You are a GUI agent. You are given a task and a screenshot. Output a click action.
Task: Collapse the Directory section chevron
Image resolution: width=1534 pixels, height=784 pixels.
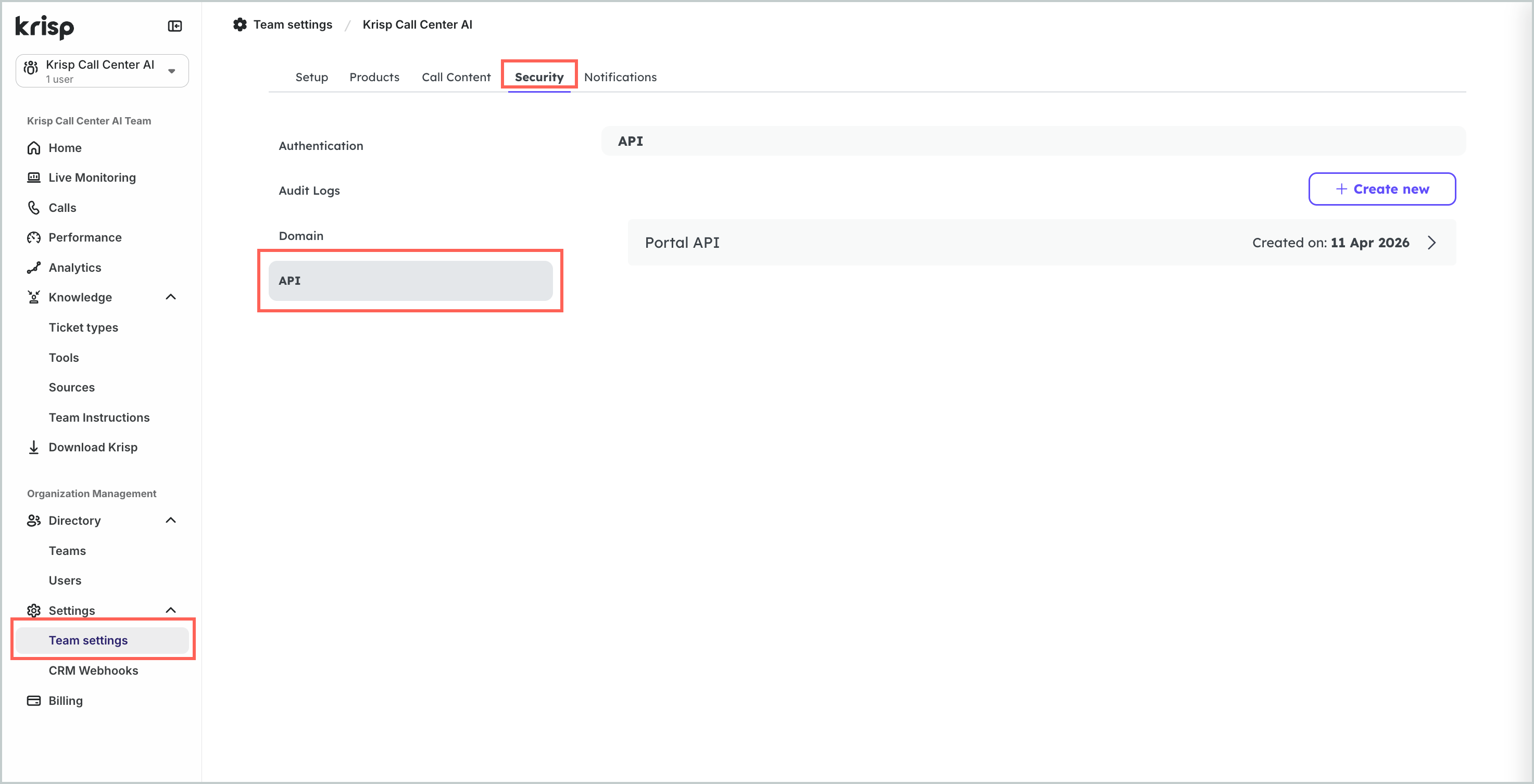[171, 520]
